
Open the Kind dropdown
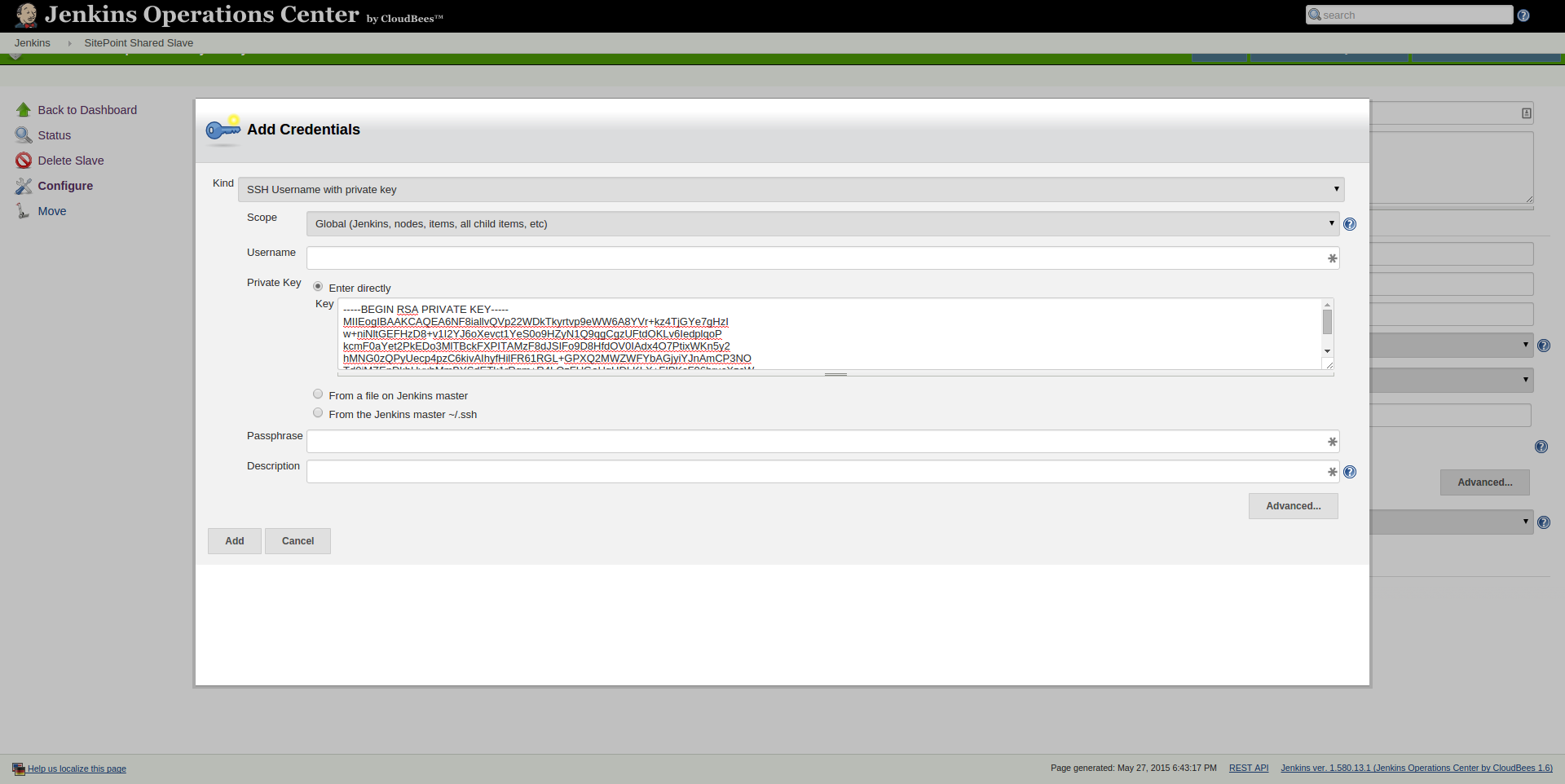(x=791, y=190)
